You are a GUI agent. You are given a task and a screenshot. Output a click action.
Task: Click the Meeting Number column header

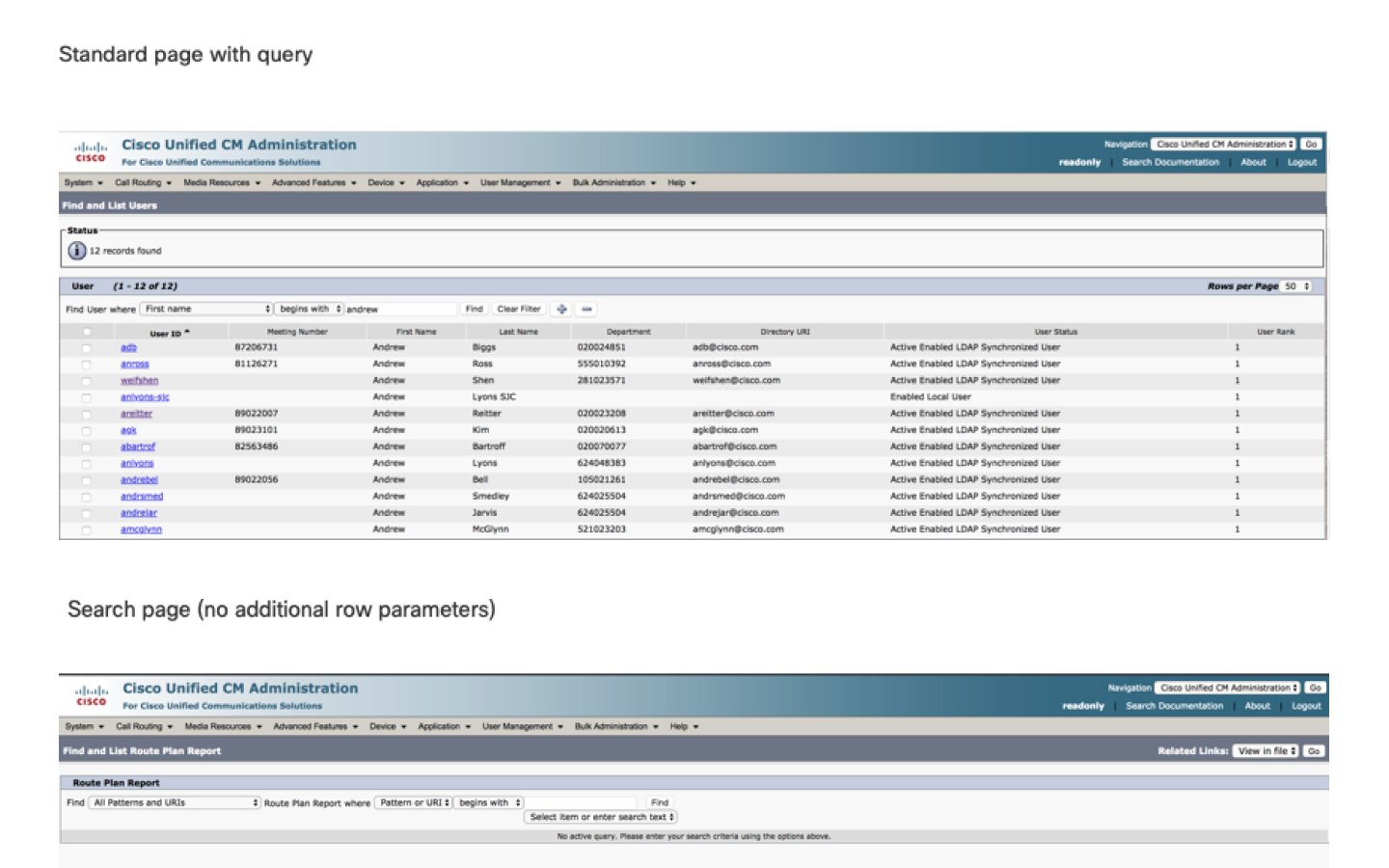click(x=297, y=332)
